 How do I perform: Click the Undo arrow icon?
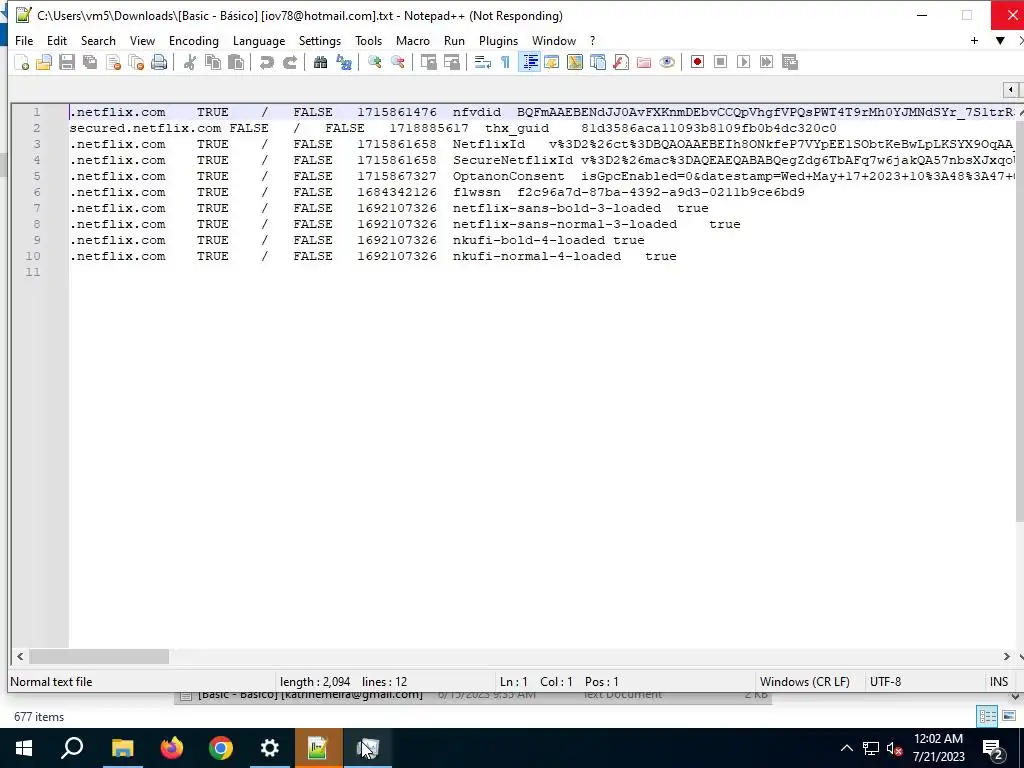coord(266,62)
